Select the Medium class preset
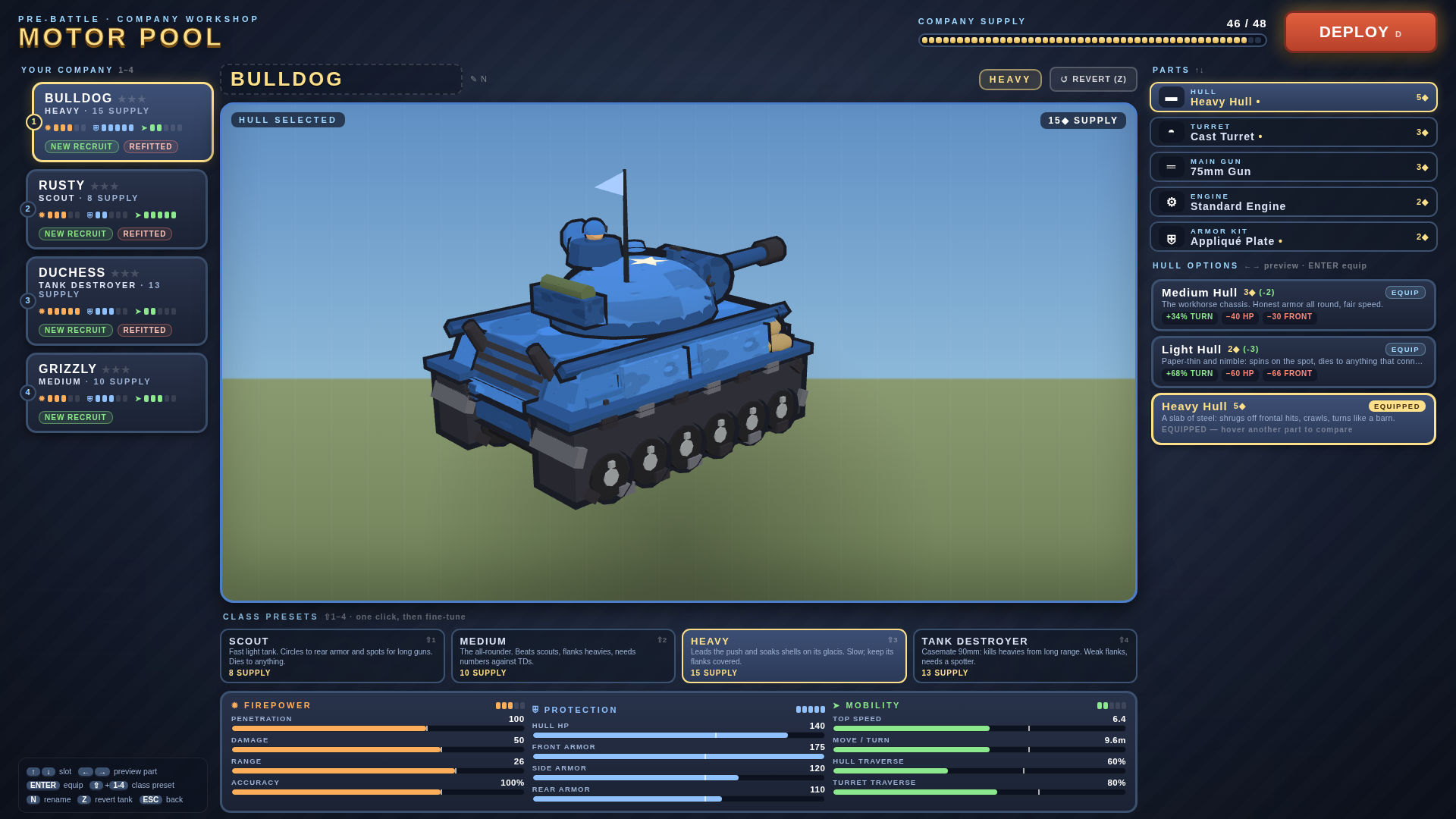The image size is (1456, 819). click(563, 656)
